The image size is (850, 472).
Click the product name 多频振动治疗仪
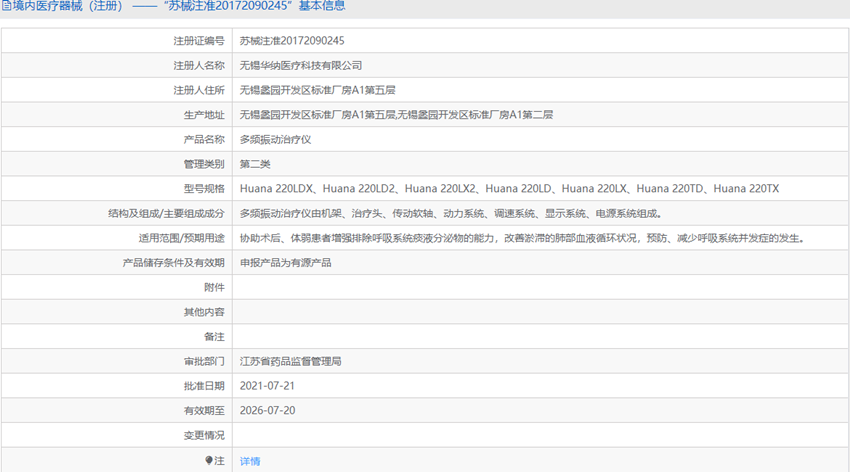tap(275, 140)
